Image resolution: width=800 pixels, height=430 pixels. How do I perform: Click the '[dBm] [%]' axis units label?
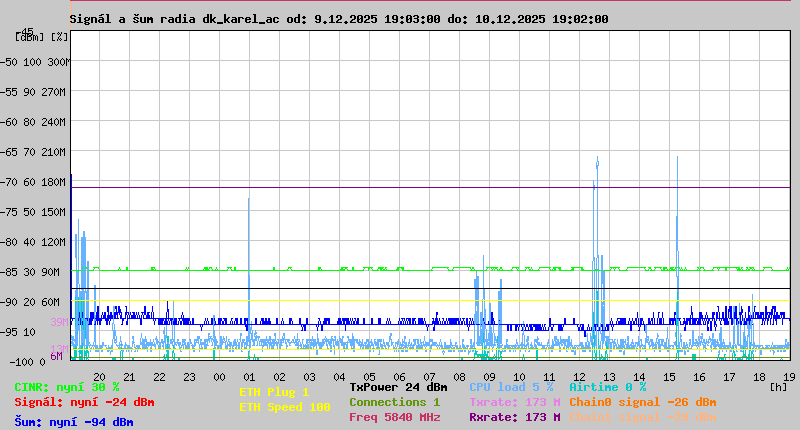41,37
